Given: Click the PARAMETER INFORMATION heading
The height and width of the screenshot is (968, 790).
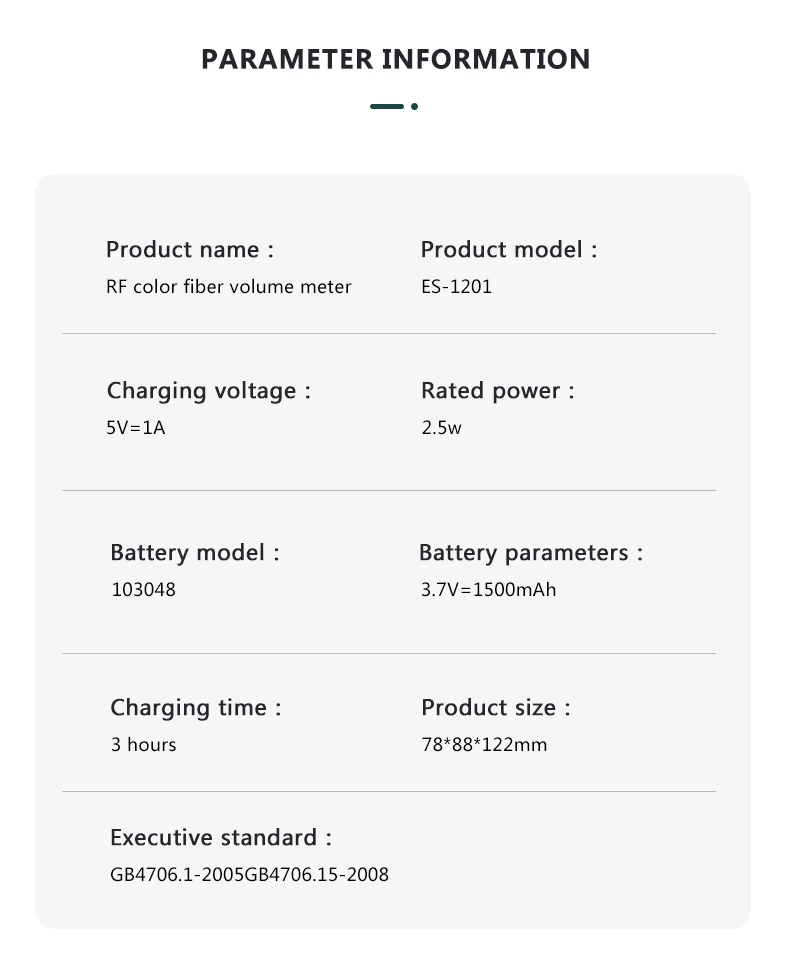Looking at the screenshot, I should point(395,59).
